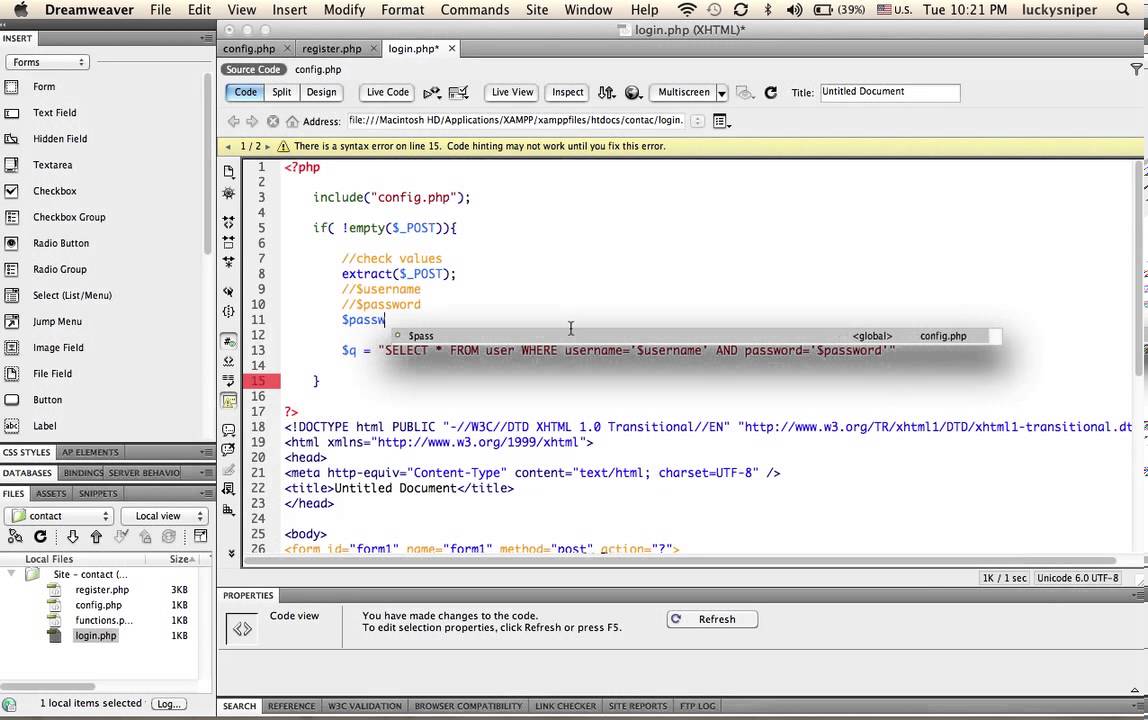Open the Spotlight search magnifier icon
1148x720 pixels.
coord(1122,10)
